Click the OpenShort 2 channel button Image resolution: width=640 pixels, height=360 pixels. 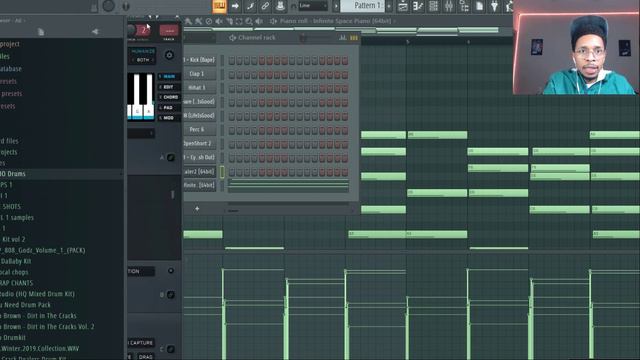tap(200, 143)
